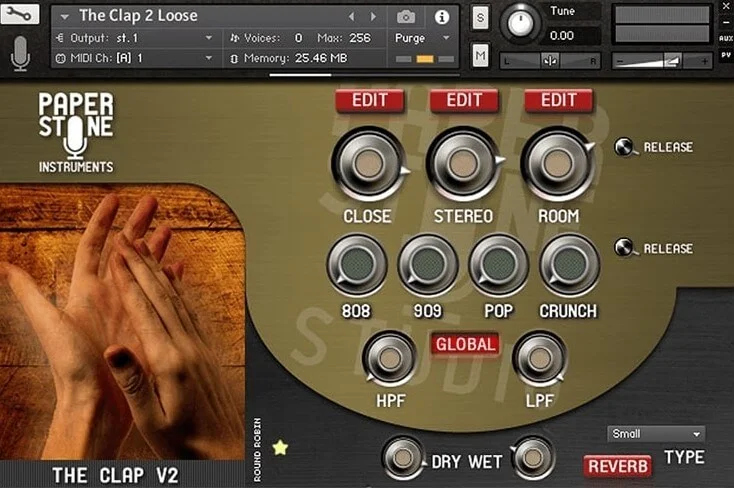Click the clapping hands artwork
The height and width of the screenshot is (488, 734).
tap(122, 322)
